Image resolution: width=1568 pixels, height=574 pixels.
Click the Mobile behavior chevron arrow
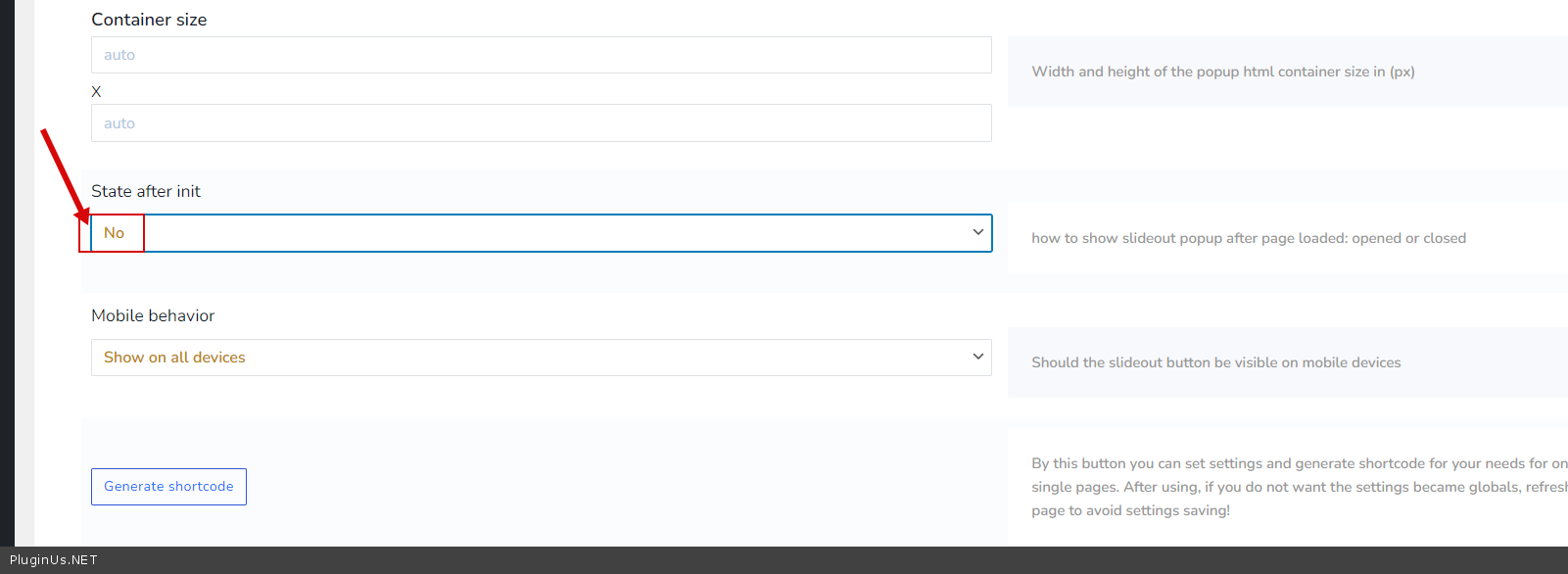pyautogui.click(x=977, y=357)
